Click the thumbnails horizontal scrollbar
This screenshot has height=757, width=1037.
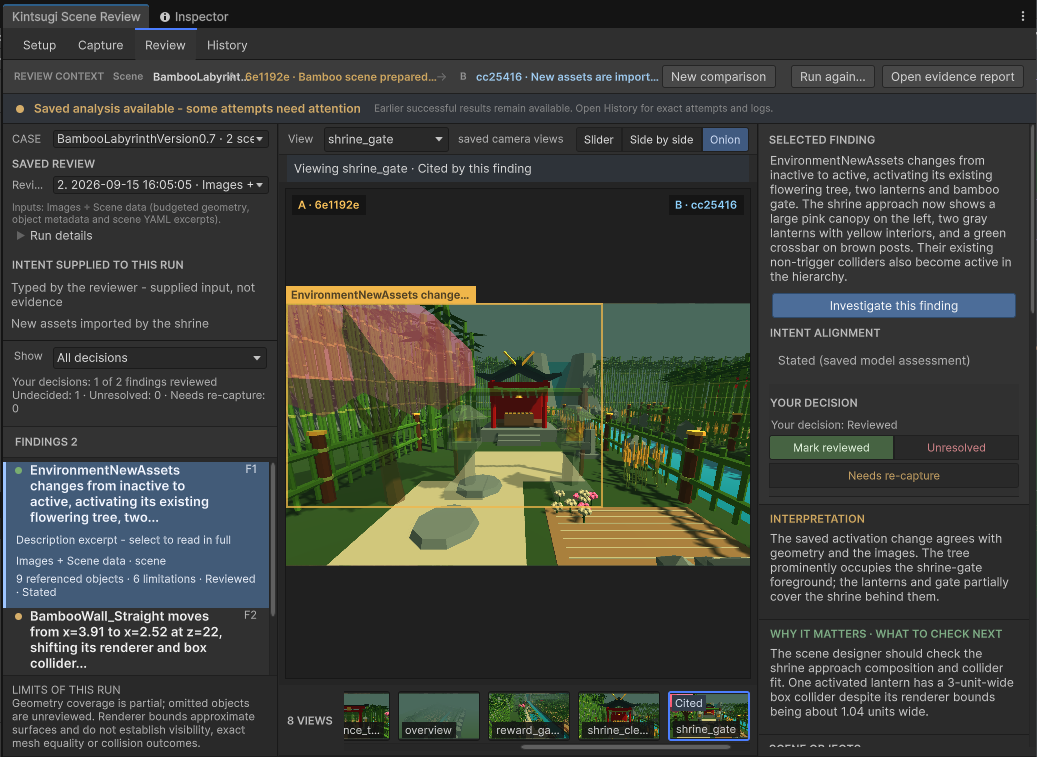pos(625,748)
